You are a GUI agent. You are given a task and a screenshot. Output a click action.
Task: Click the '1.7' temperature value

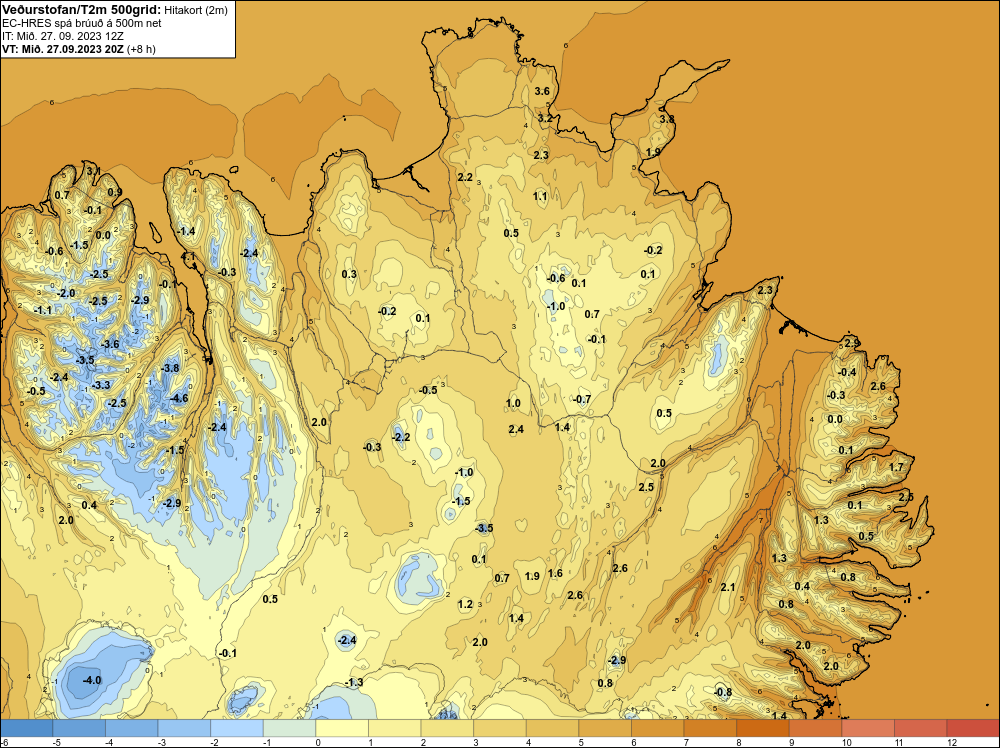pyautogui.click(x=896, y=467)
